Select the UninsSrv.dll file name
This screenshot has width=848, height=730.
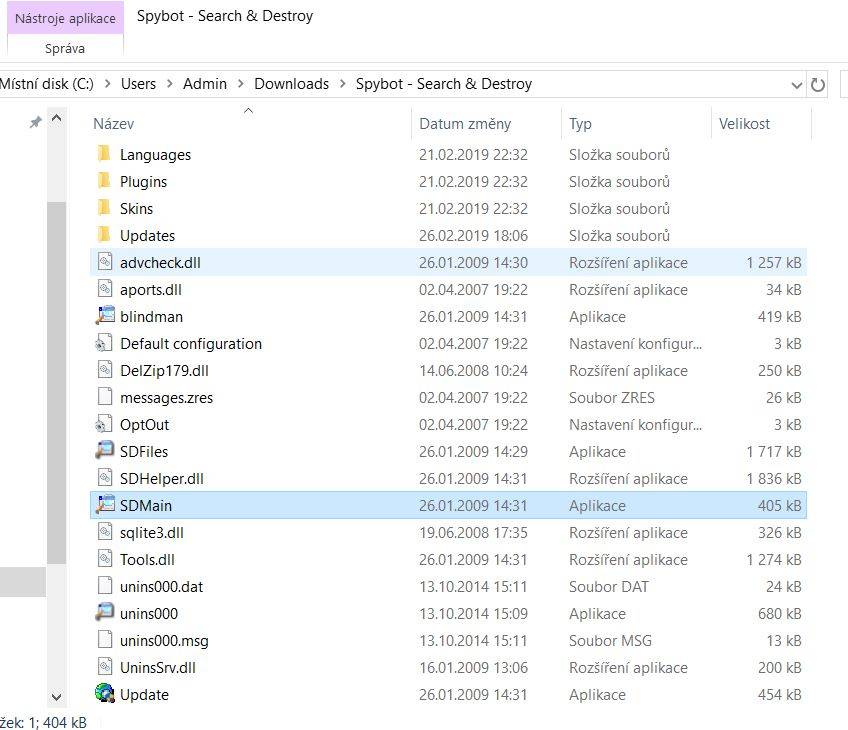pyautogui.click(x=158, y=668)
